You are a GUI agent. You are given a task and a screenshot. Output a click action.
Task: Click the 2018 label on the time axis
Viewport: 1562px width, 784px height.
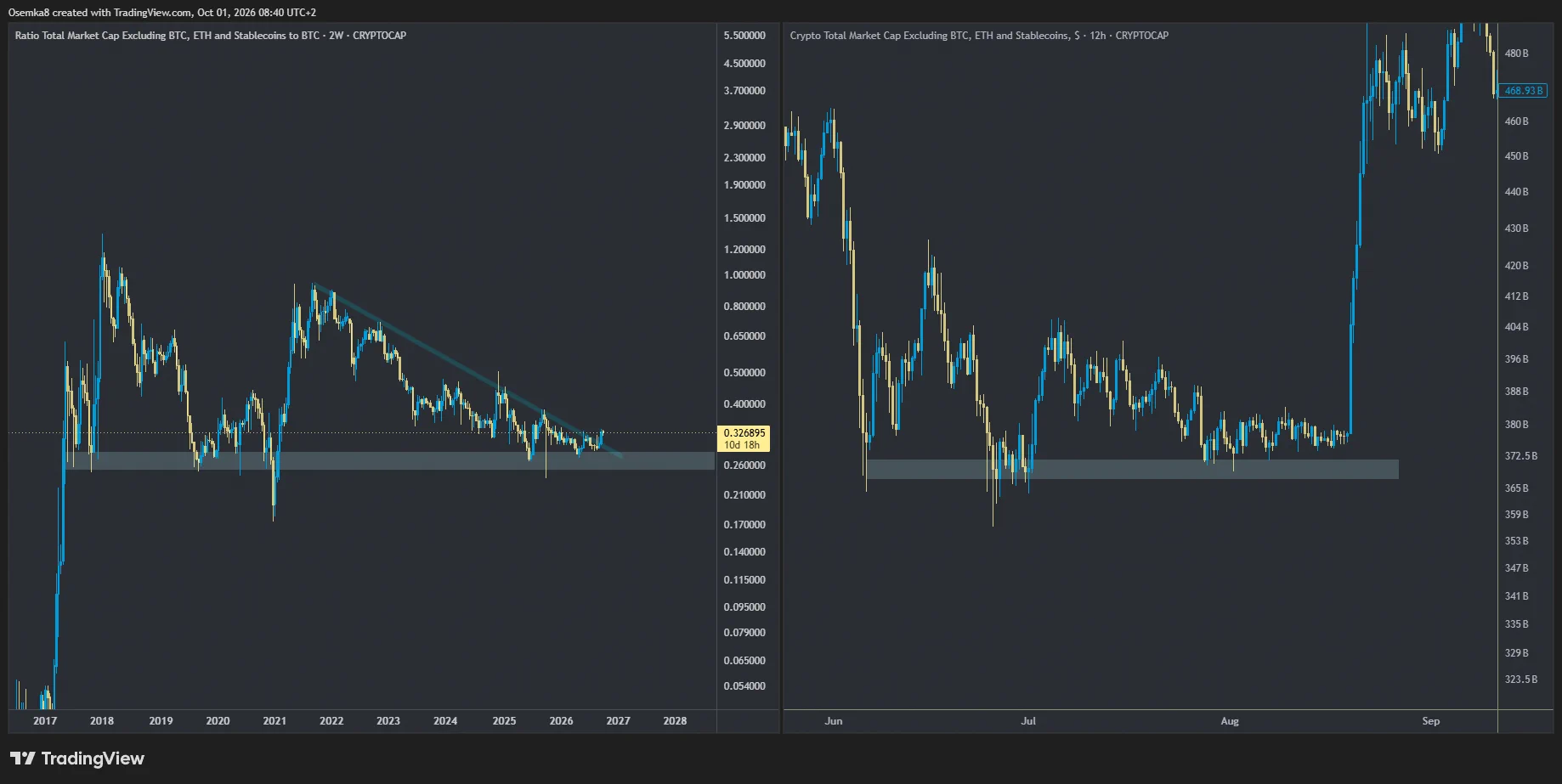tap(102, 721)
